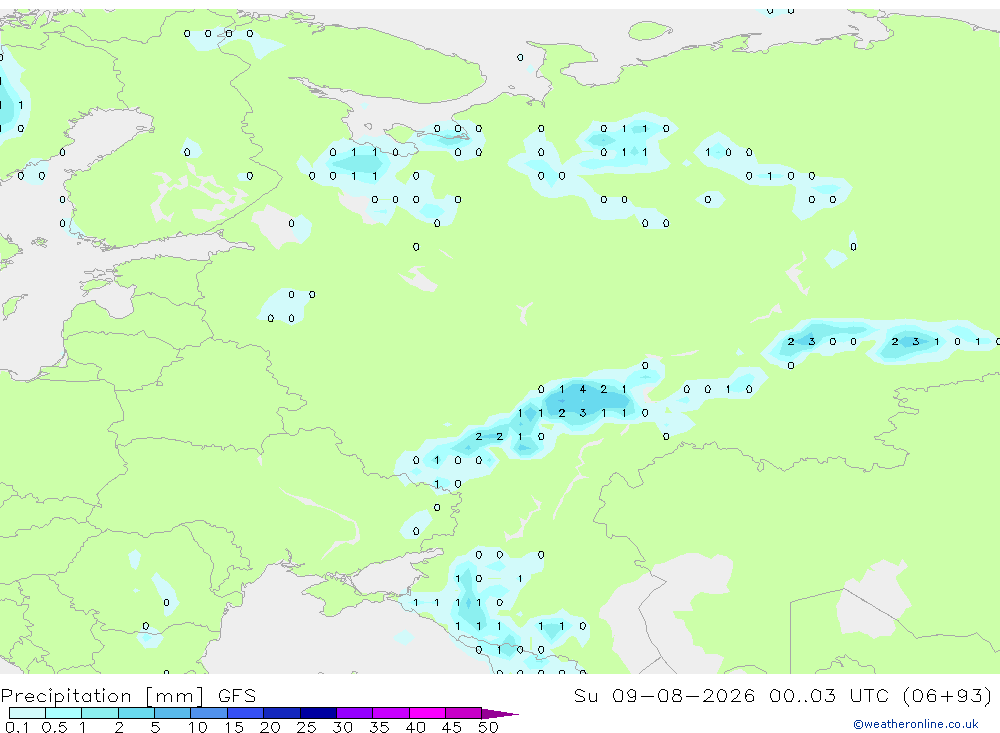The width and height of the screenshot is (1000, 733).
Task: Click the 2–5 mm legend color box
Action: (x=136, y=713)
